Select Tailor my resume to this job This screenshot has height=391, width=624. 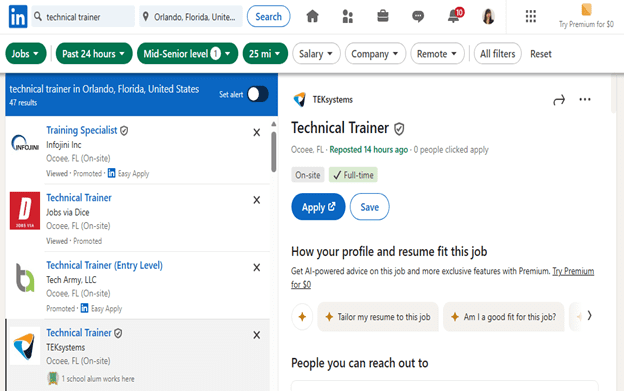378,317
